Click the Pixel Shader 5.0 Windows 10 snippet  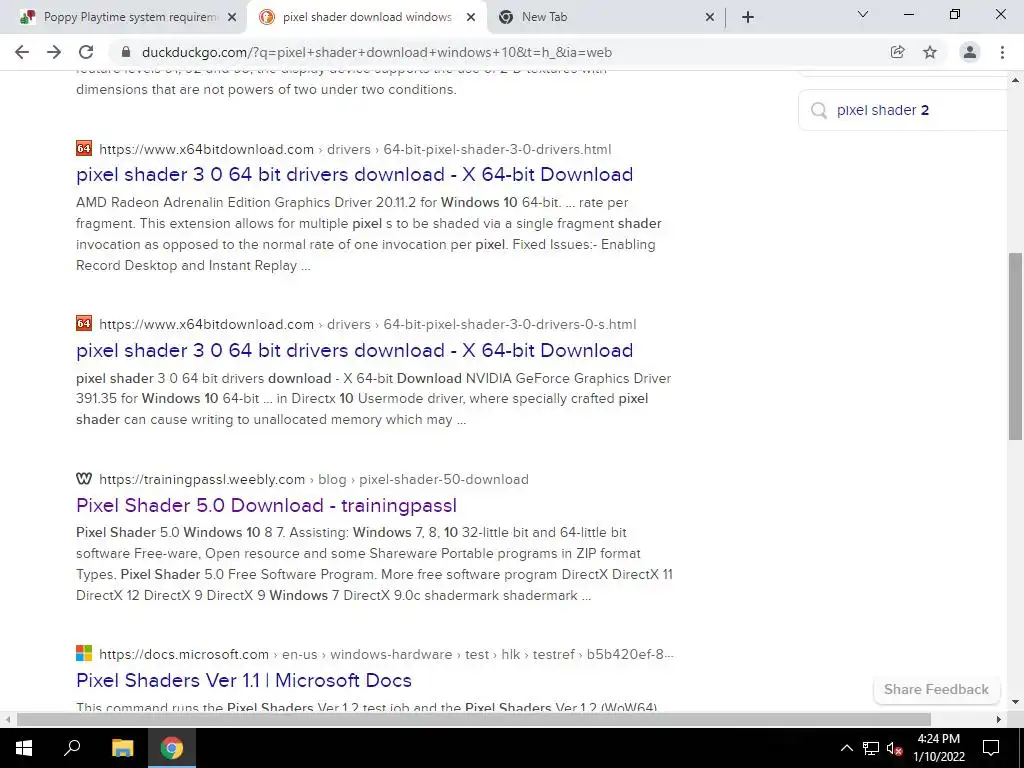tap(374, 564)
